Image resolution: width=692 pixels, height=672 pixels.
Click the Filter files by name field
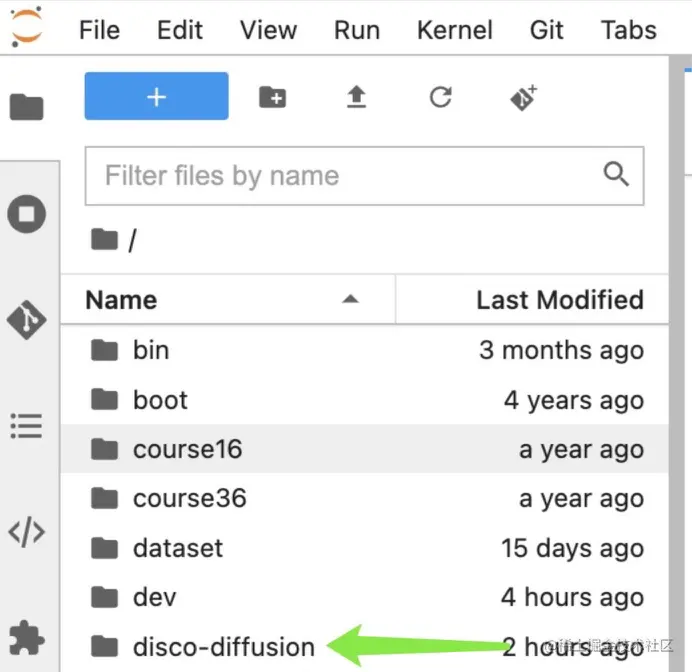[x=364, y=176]
